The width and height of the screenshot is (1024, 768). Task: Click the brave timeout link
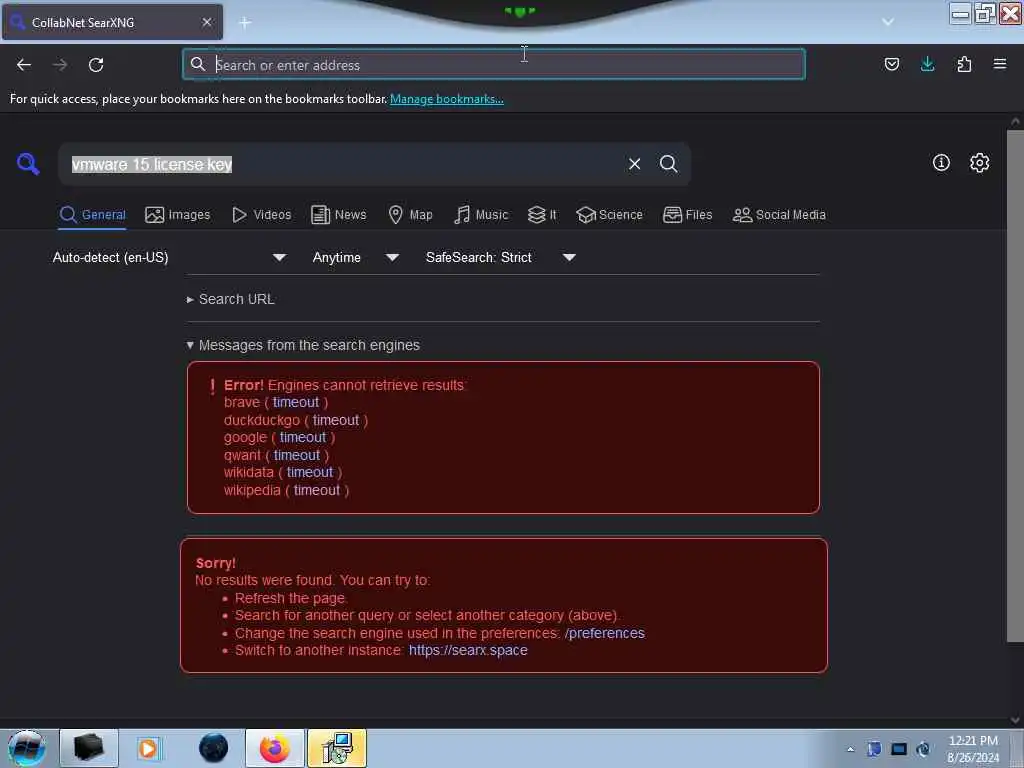tap(296, 402)
